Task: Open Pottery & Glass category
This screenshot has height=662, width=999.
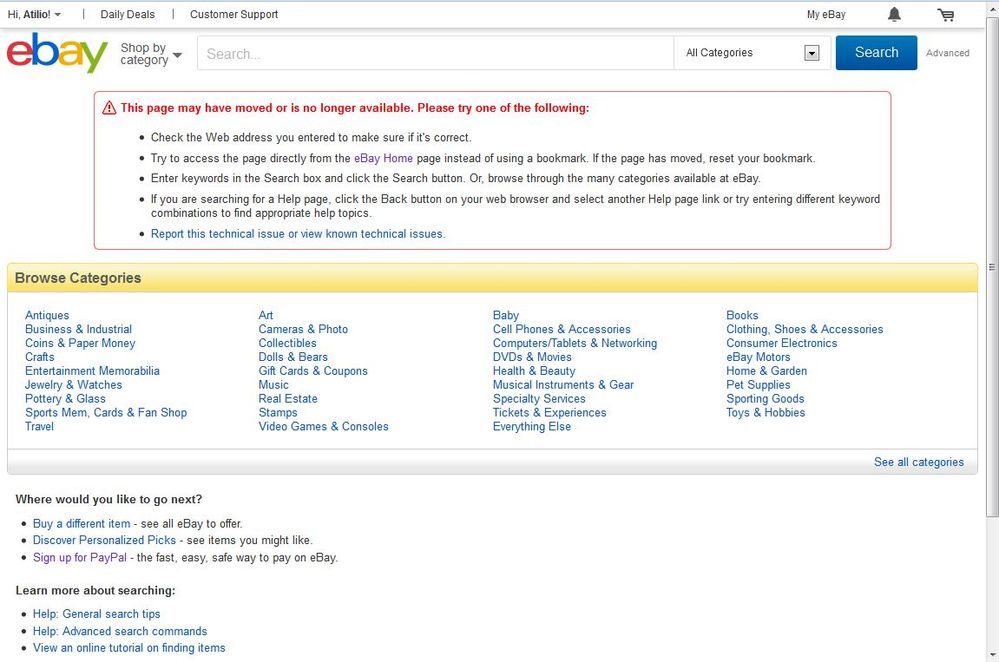Action: tap(65, 399)
